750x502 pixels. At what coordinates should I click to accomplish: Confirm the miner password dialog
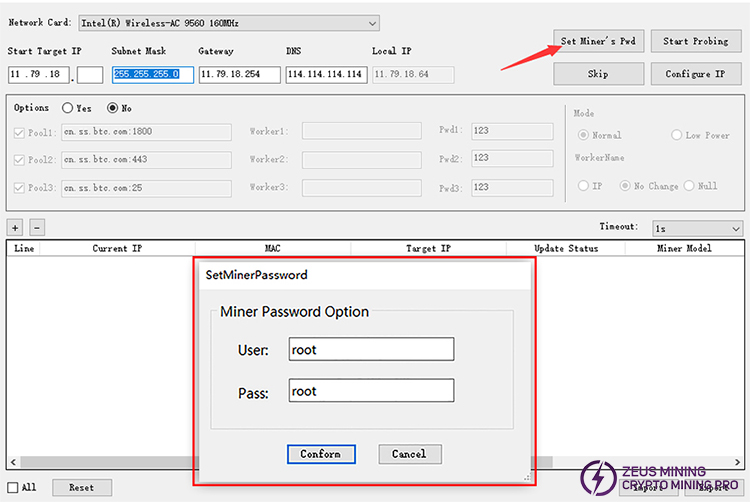click(x=320, y=454)
